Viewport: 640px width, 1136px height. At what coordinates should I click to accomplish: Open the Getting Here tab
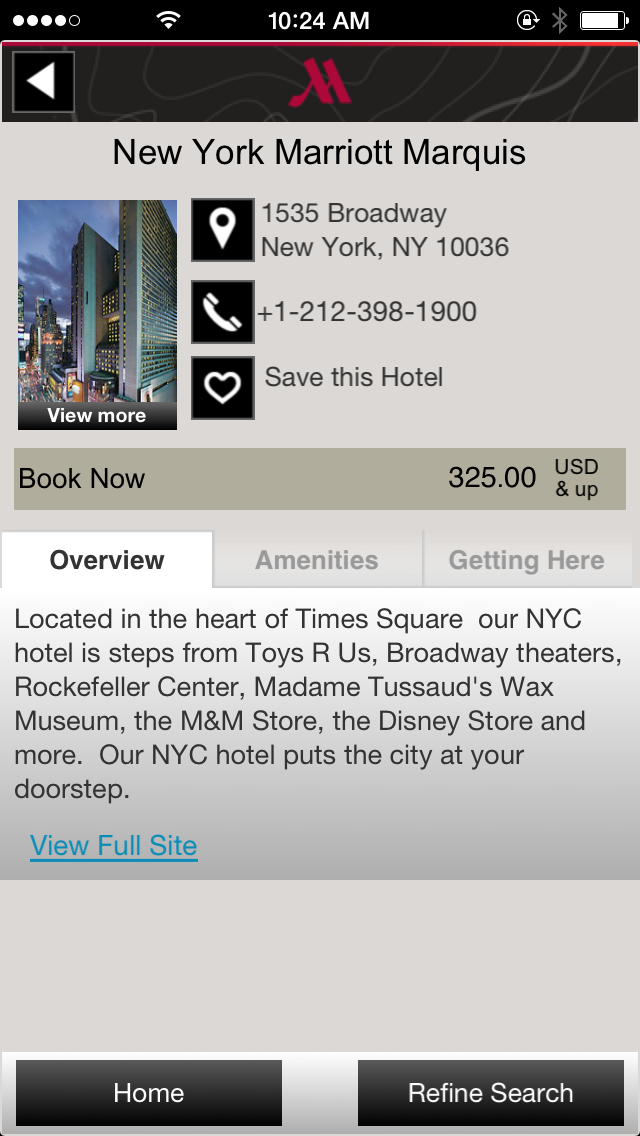point(528,560)
